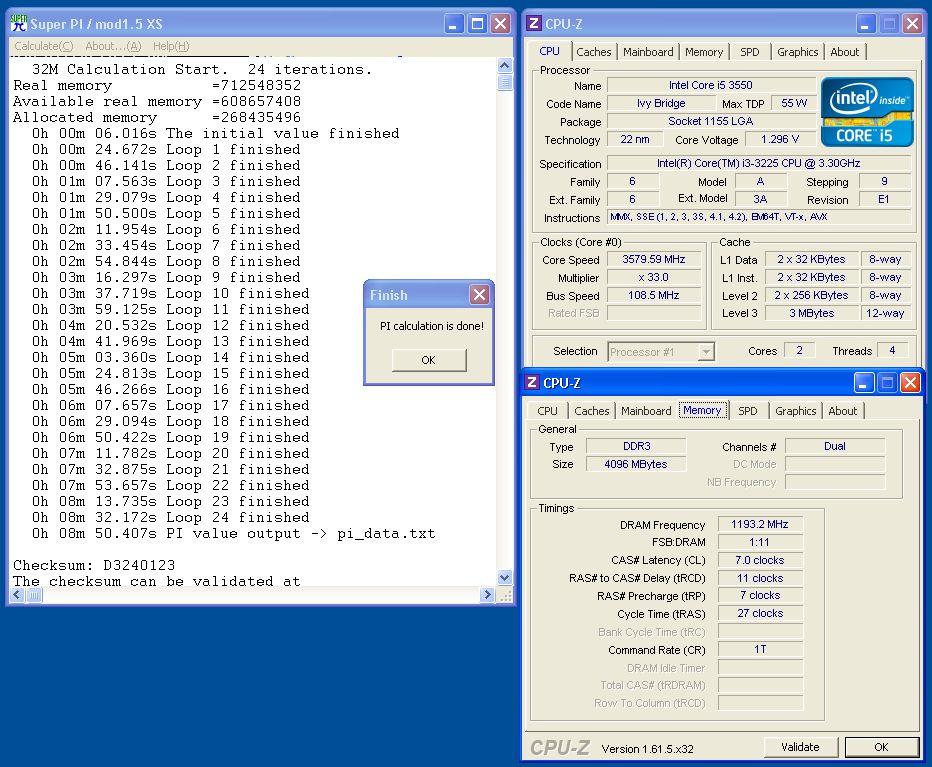The width and height of the screenshot is (932, 767).
Task: Click the Core Voltage '1.296 V' value
Action: 780,140
